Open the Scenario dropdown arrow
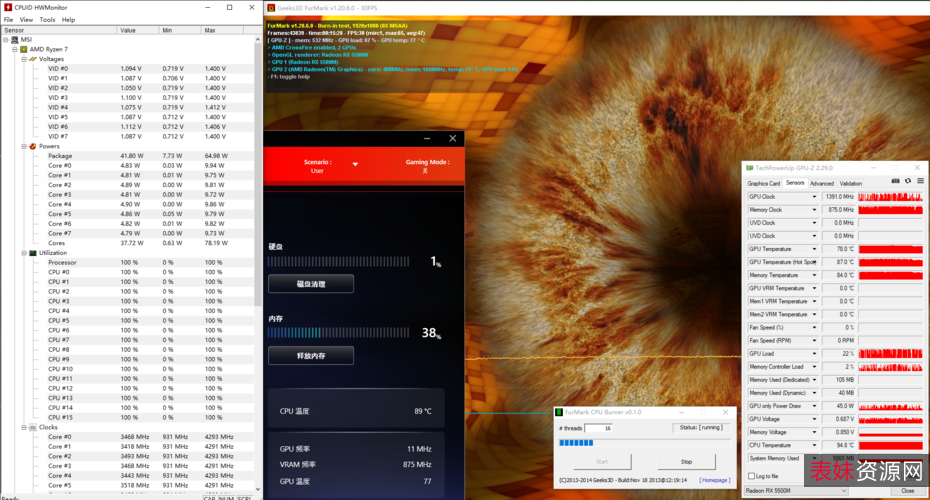Screen dimensions: 930x500 point(355,164)
